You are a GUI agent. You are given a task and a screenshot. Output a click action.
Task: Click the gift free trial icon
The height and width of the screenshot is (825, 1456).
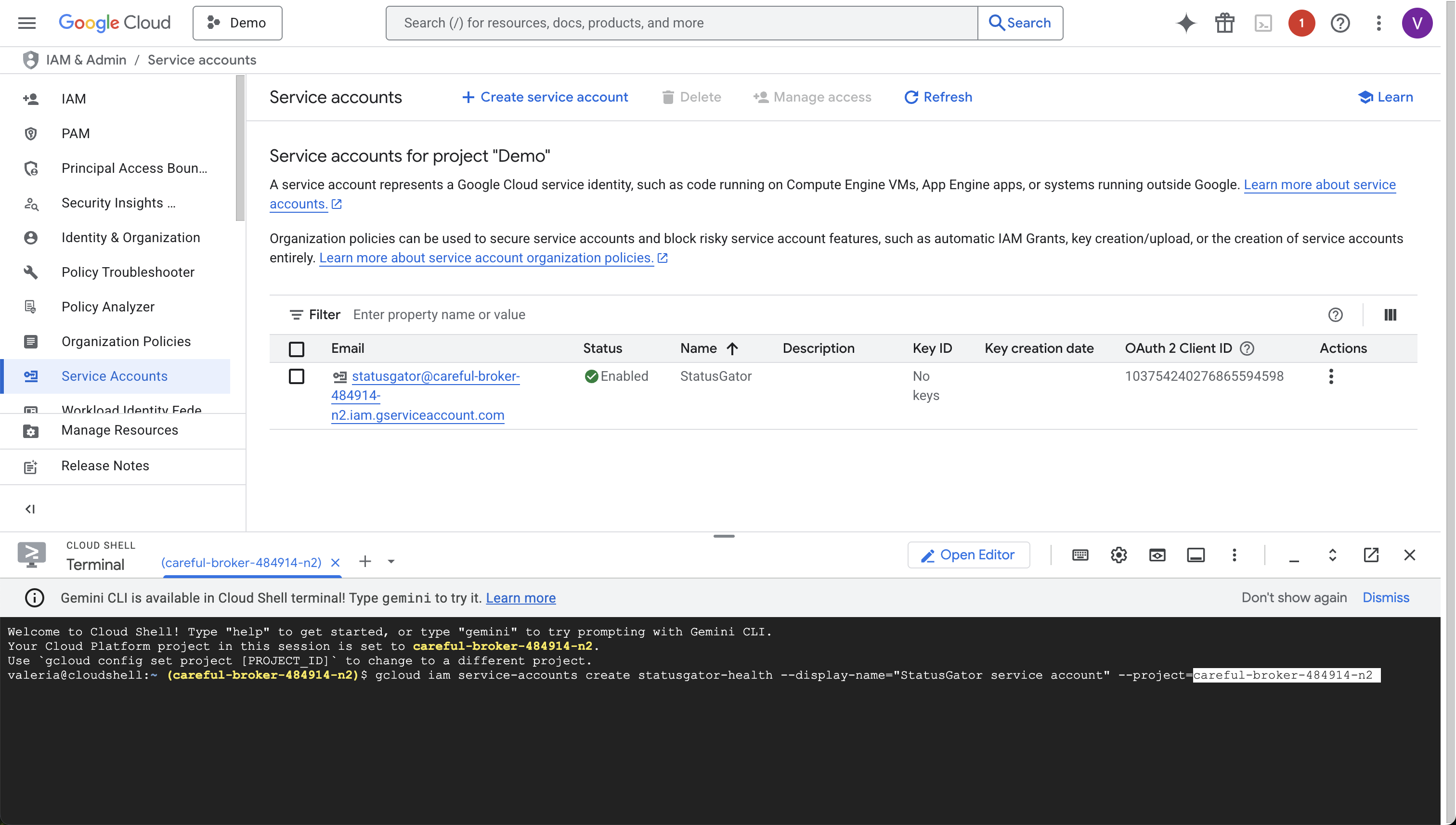coord(1224,23)
